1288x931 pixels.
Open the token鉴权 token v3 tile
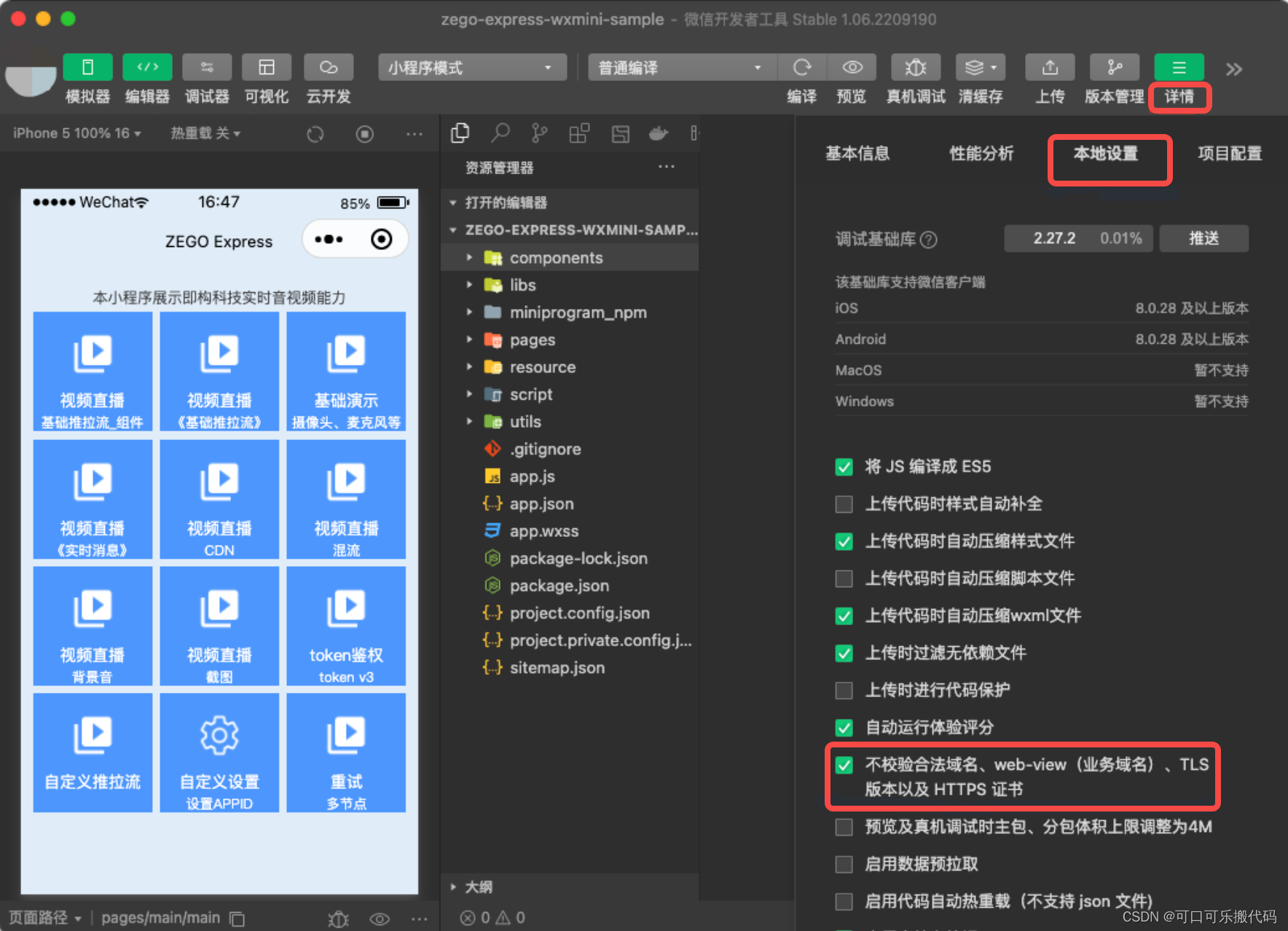[346, 626]
